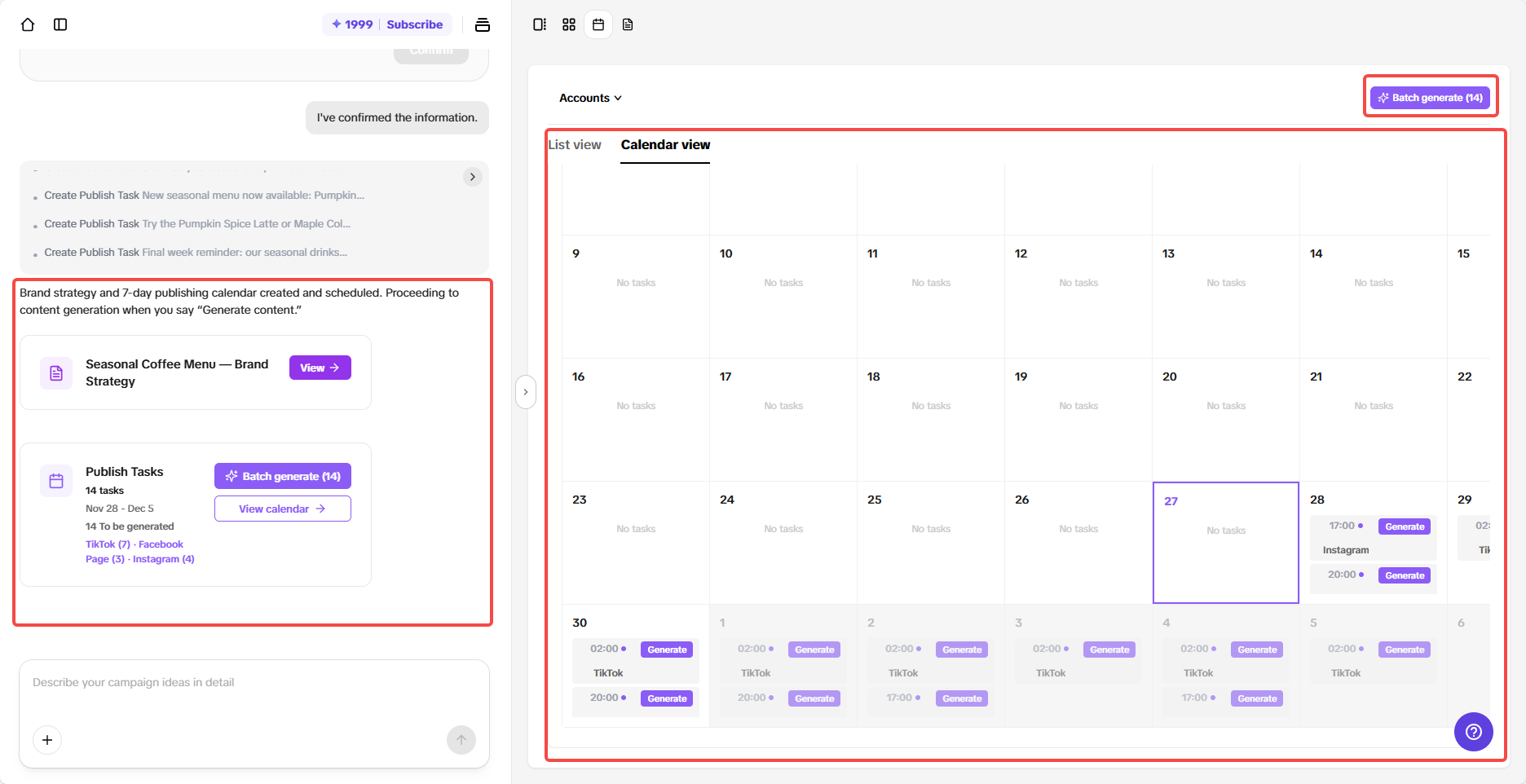The image size is (1526, 784).
Task: Select the calendar icon in toolbar
Action: [x=598, y=24]
